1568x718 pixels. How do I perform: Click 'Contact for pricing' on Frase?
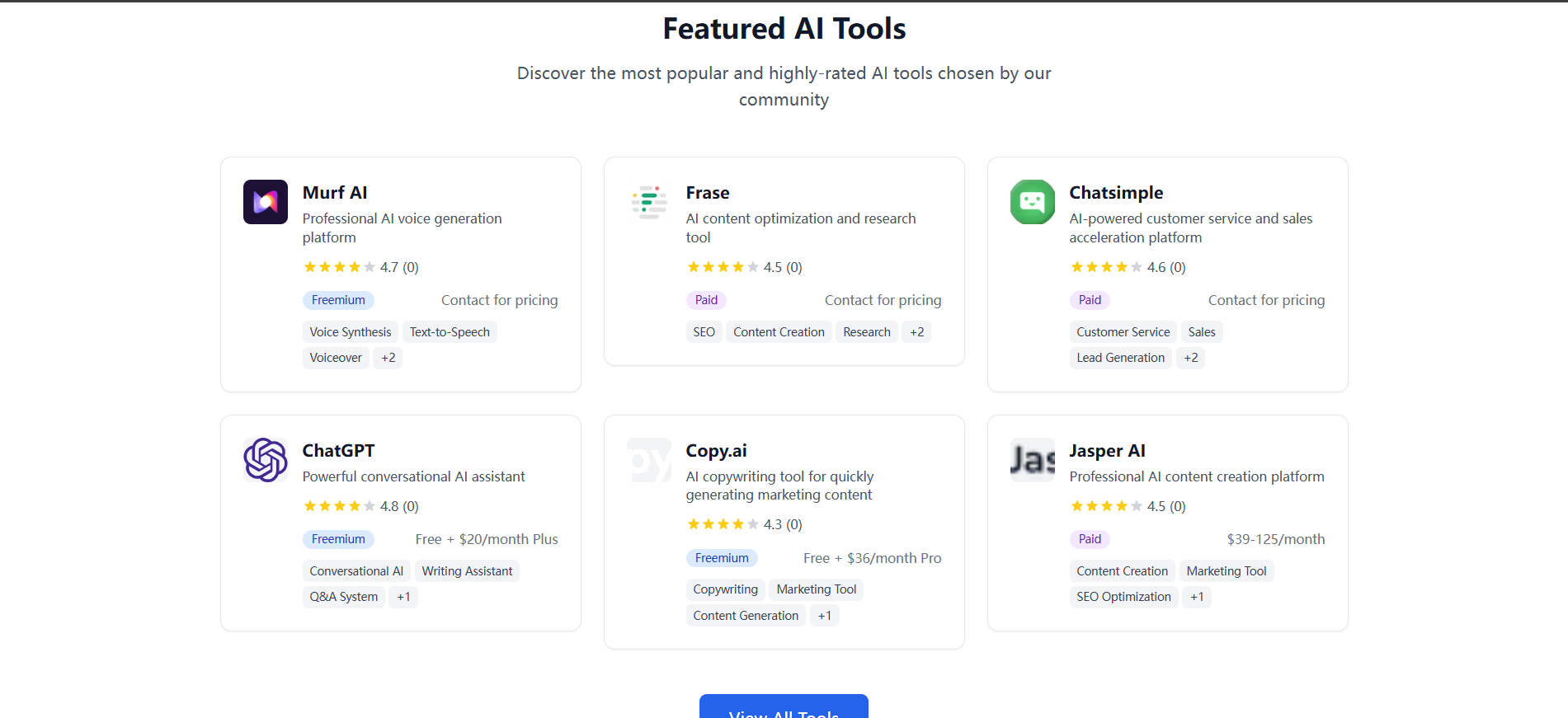point(883,300)
